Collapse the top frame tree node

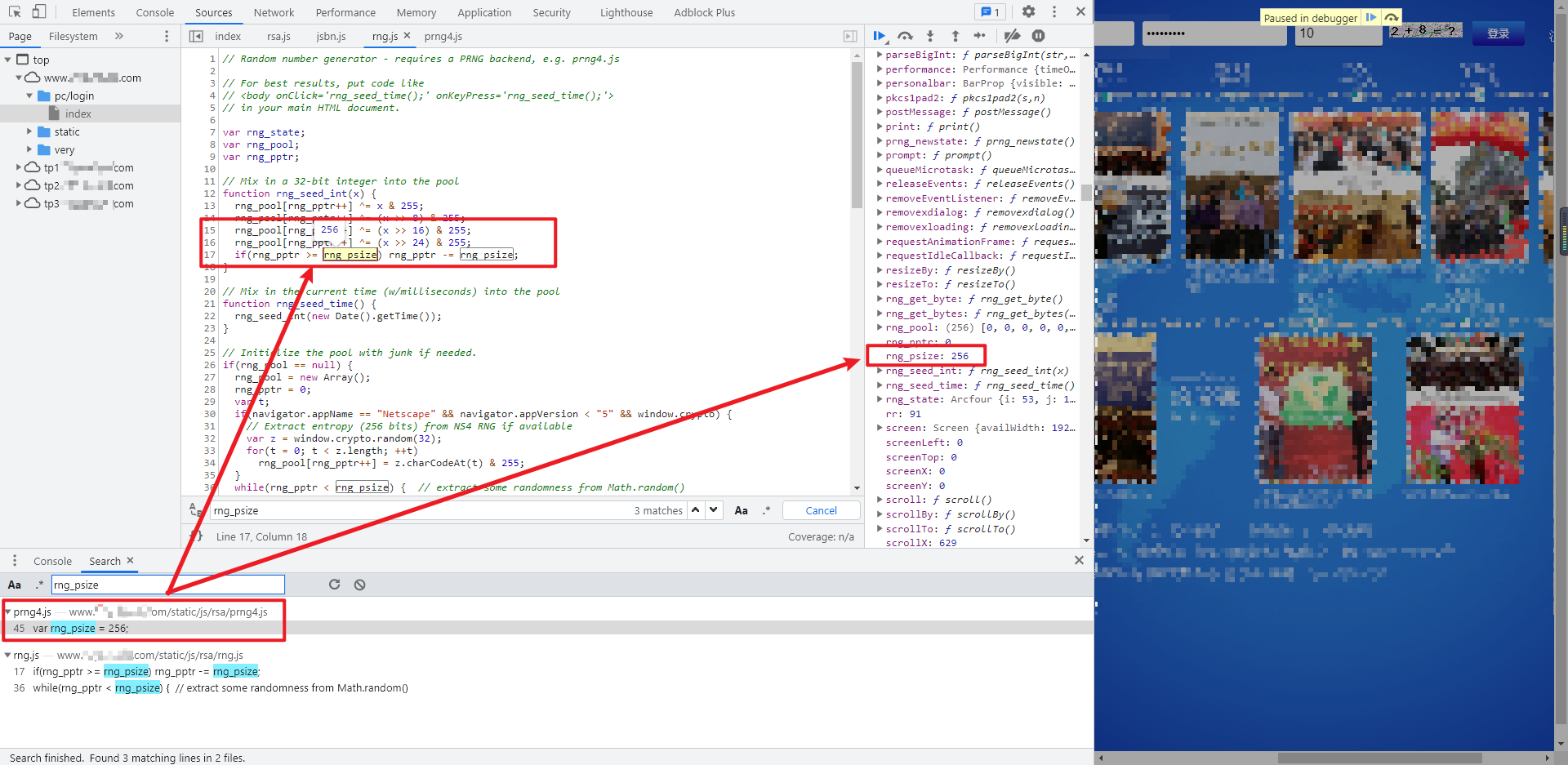(8, 60)
